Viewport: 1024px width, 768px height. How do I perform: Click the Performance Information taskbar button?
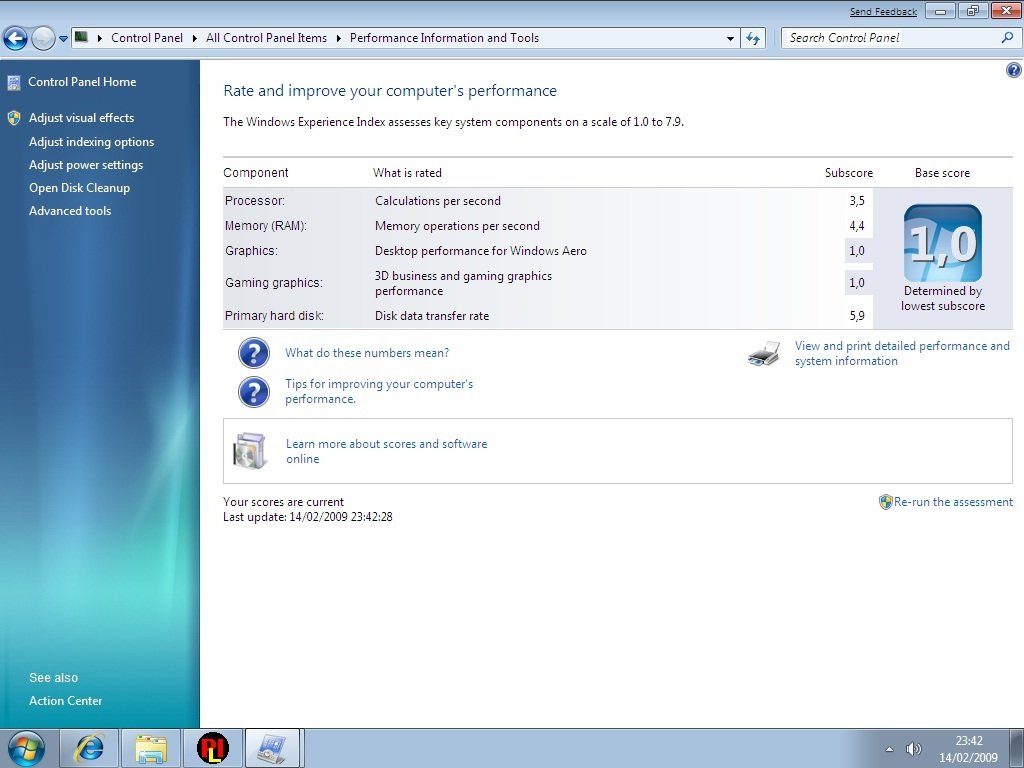coord(272,748)
